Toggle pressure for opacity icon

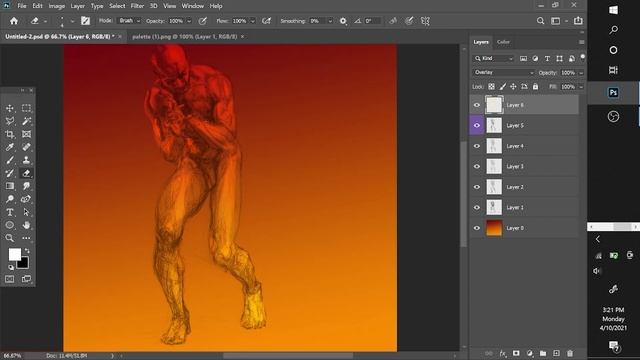202,21
